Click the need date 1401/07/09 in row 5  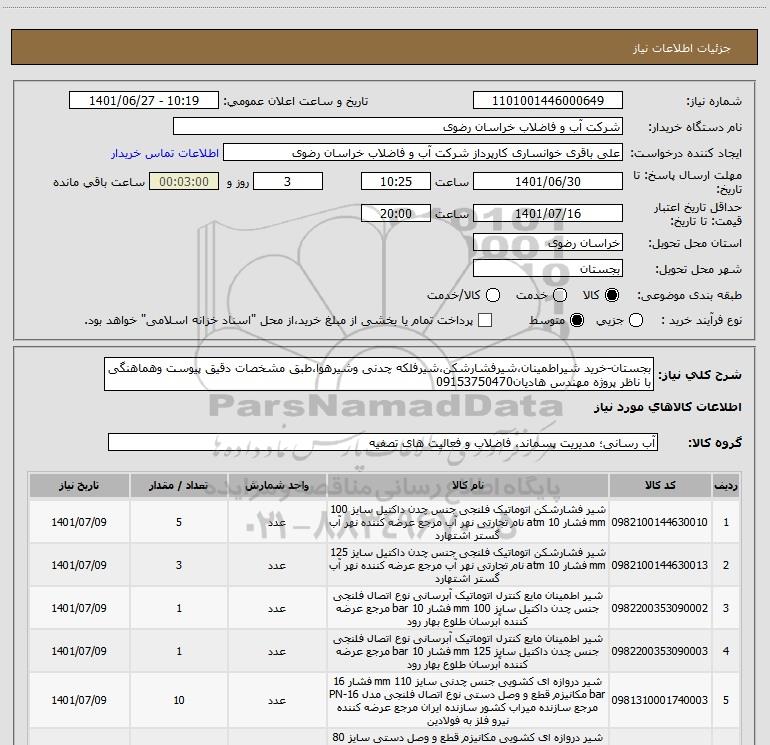[79, 700]
